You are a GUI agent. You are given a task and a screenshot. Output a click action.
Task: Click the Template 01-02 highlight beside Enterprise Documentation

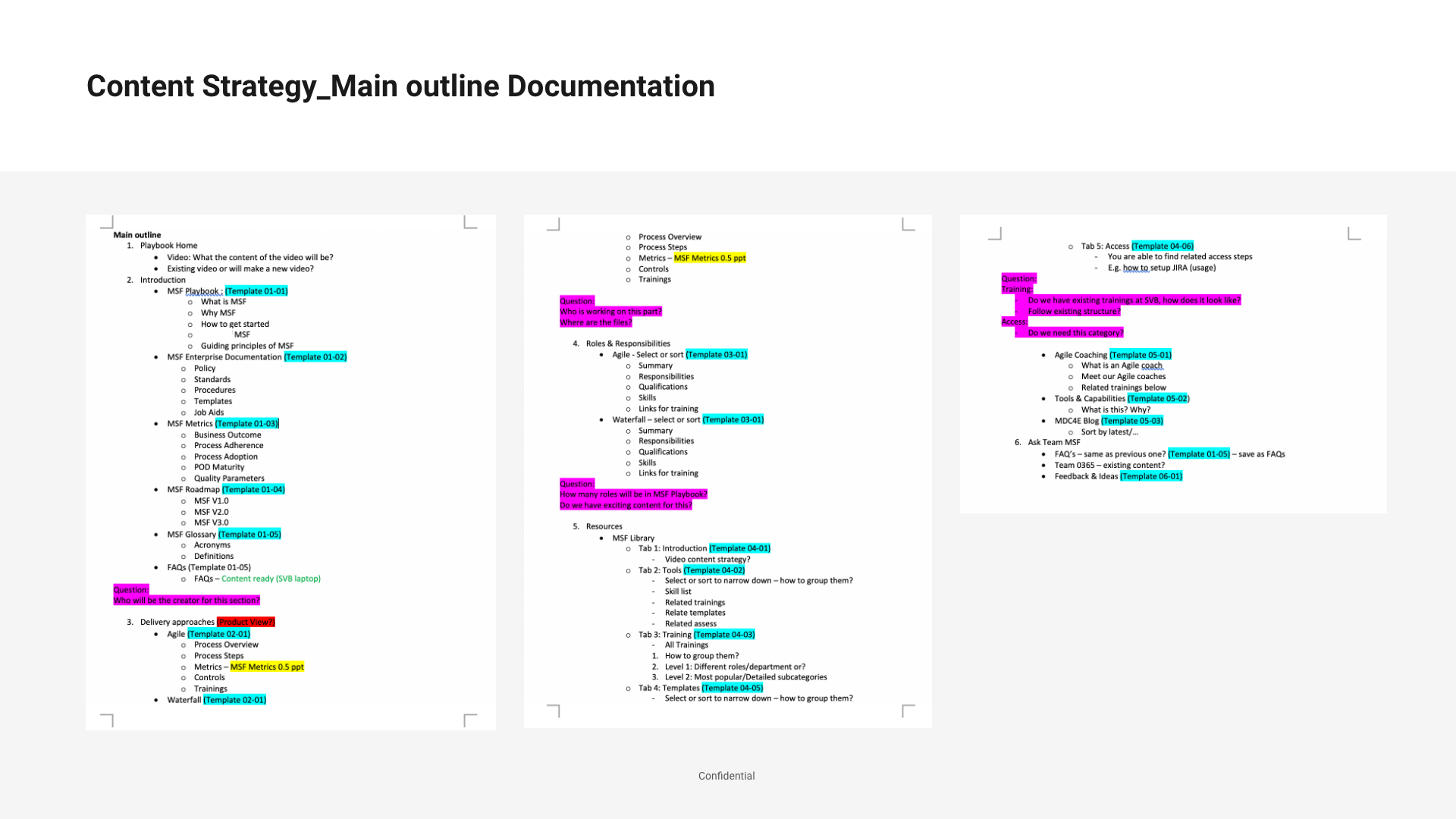pos(315,357)
